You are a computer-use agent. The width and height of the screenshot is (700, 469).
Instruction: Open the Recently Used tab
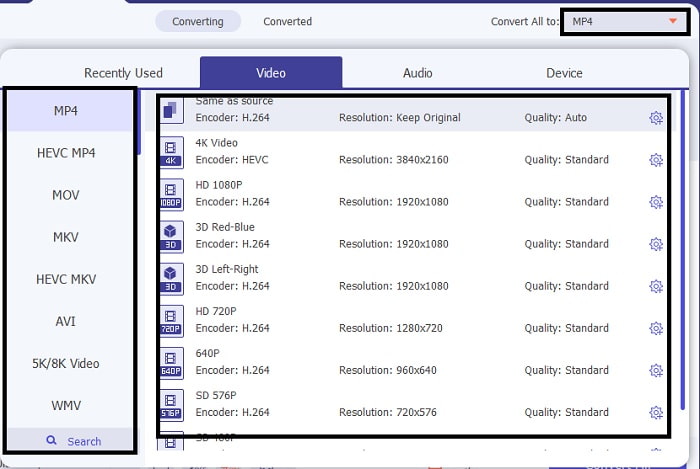tap(123, 73)
